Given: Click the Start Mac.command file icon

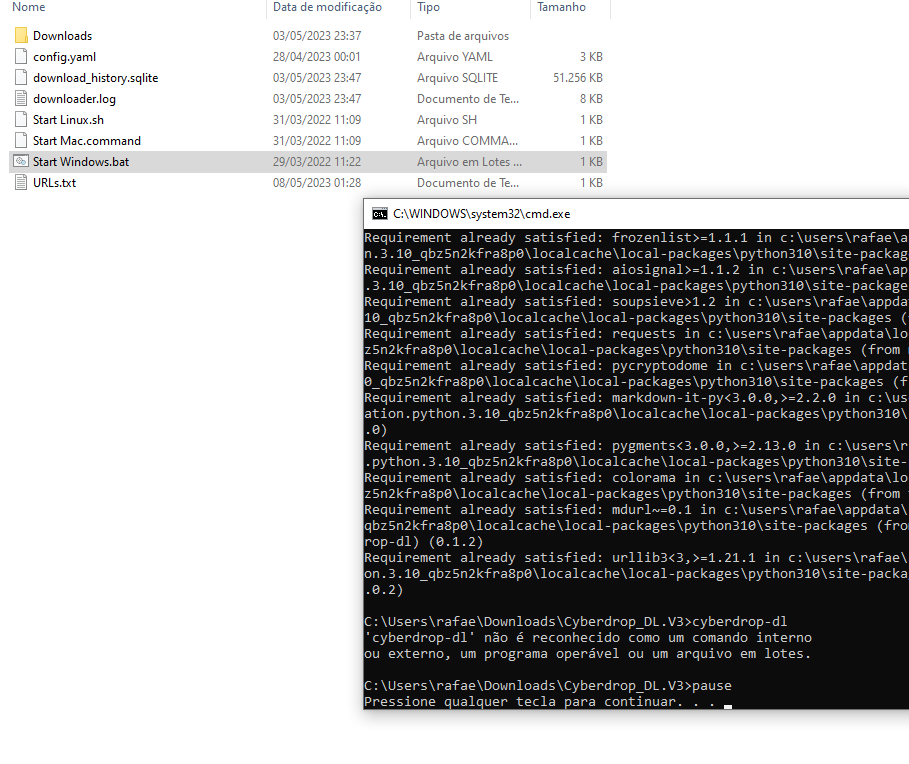Looking at the screenshot, I should (x=21, y=140).
